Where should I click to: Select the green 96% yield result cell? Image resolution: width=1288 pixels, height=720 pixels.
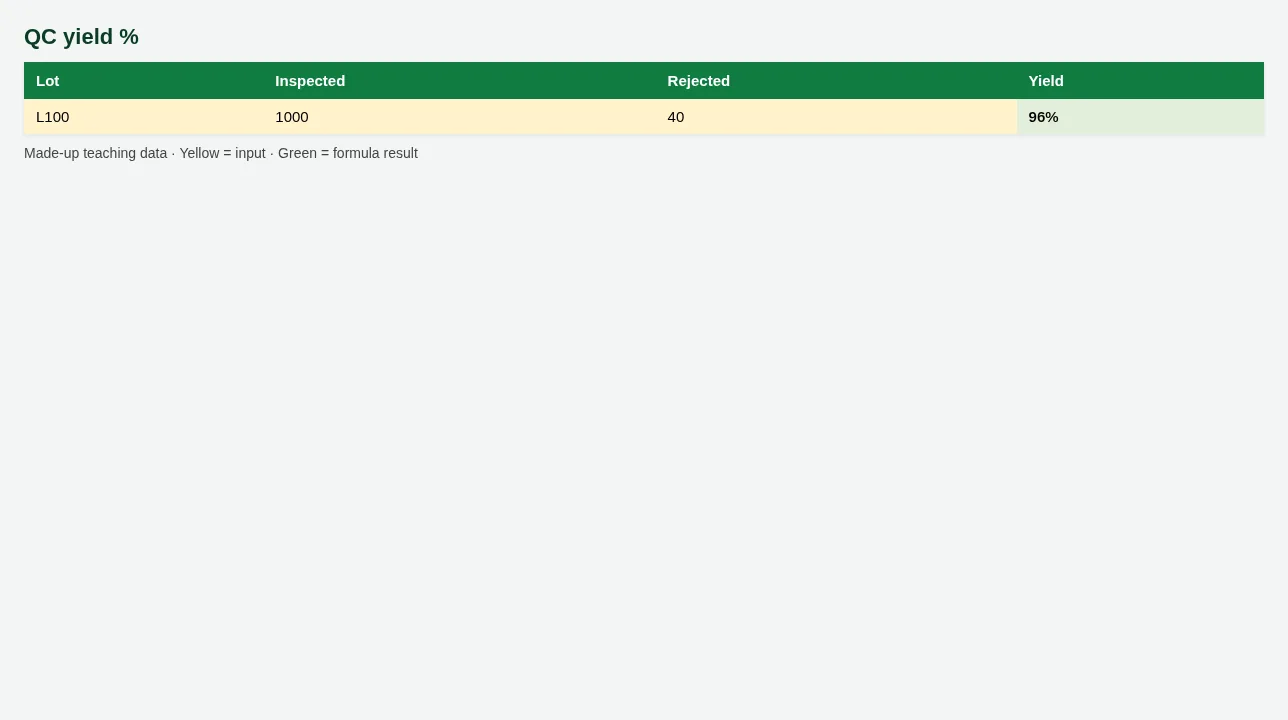point(1140,117)
